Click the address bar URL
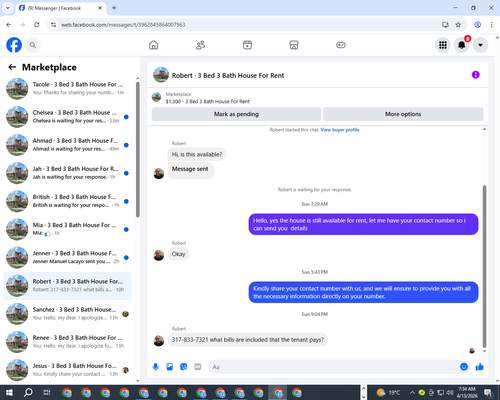Viewport: 500px width, 400px height. [123, 25]
